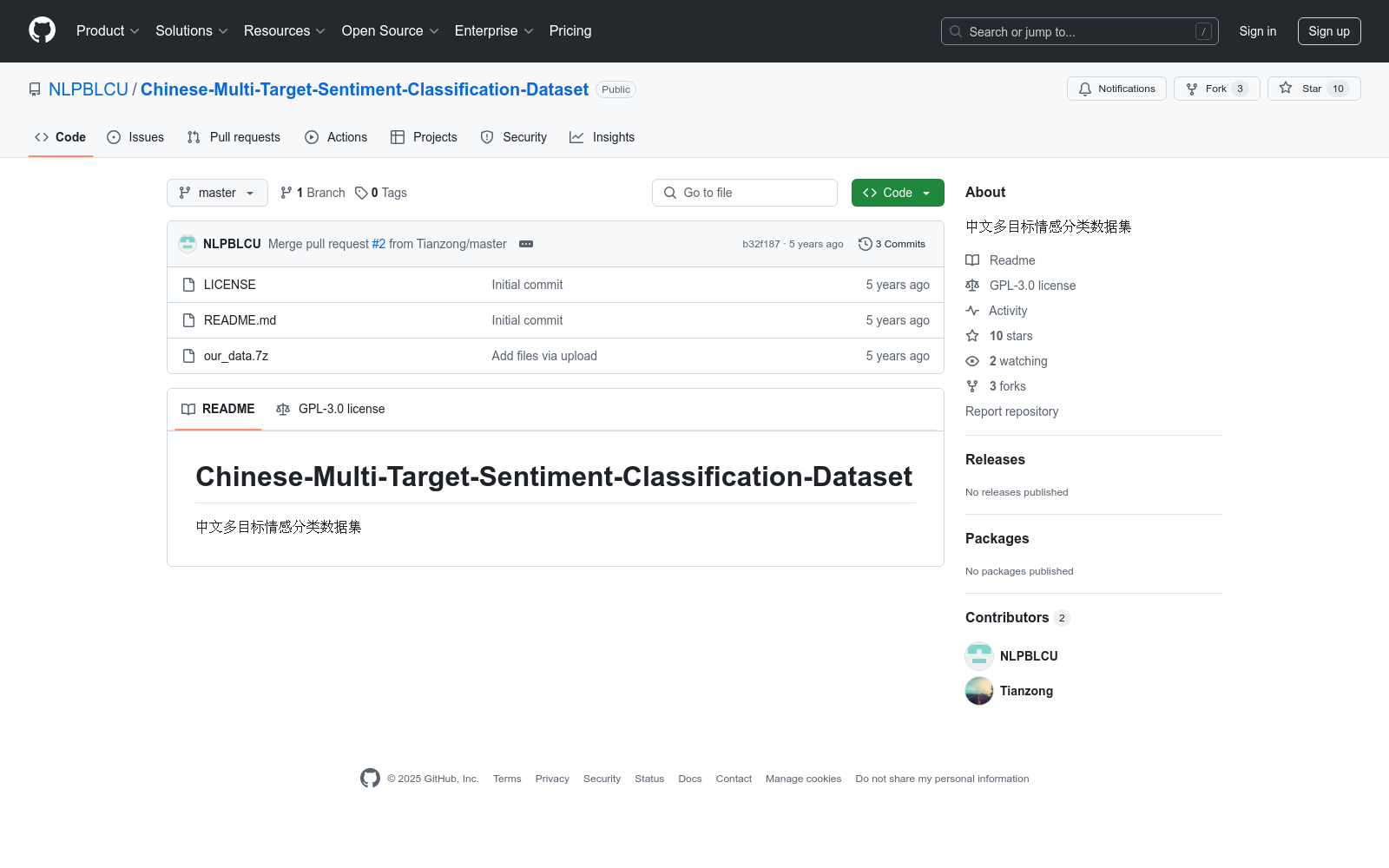Open the Releases heading link

[995, 460]
